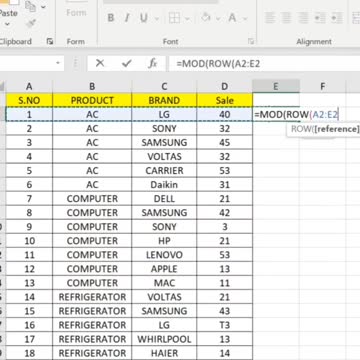The width and height of the screenshot is (360, 360).
Task: Open the Name Box dropdown arrow
Action: click(58, 63)
